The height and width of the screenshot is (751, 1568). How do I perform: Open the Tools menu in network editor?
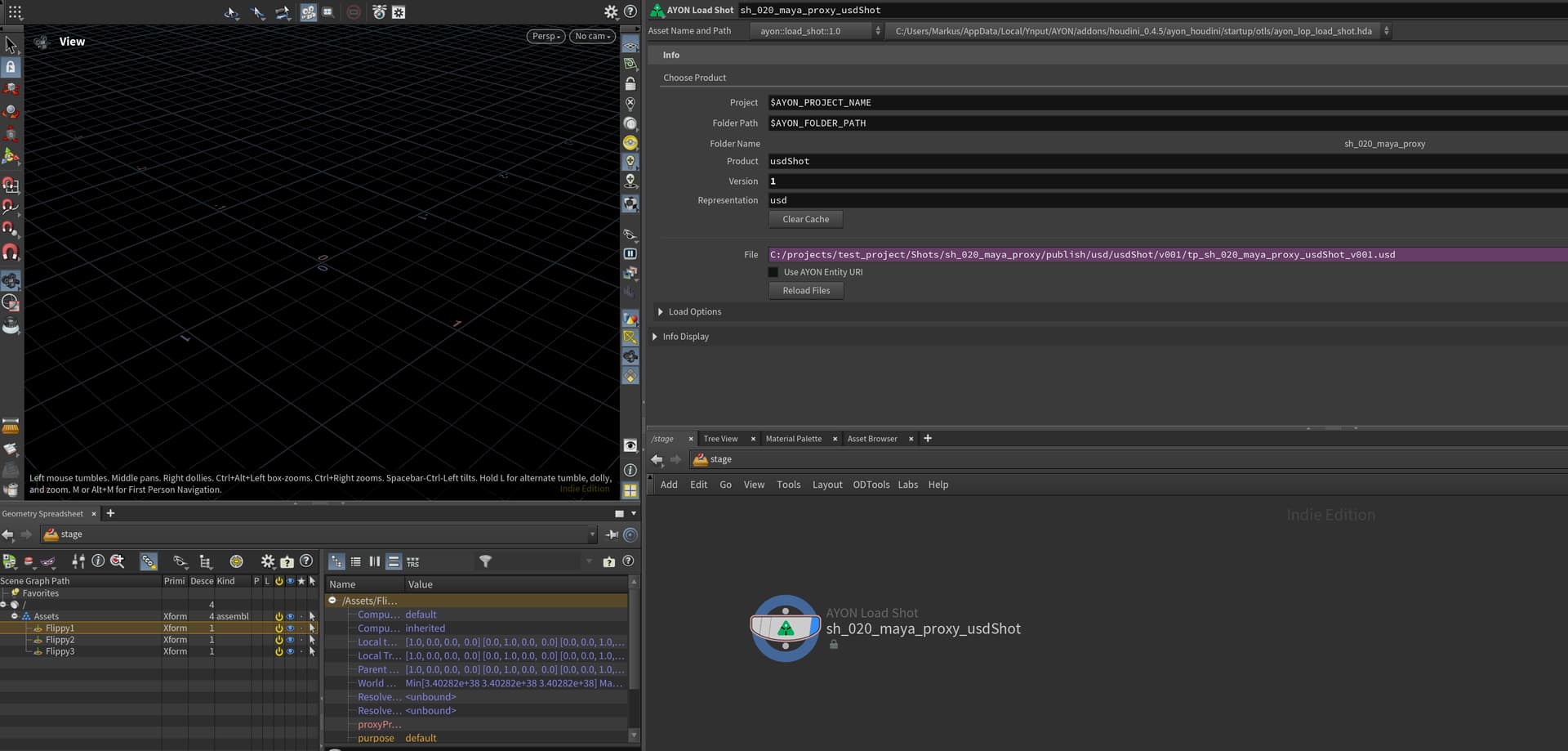[788, 485]
